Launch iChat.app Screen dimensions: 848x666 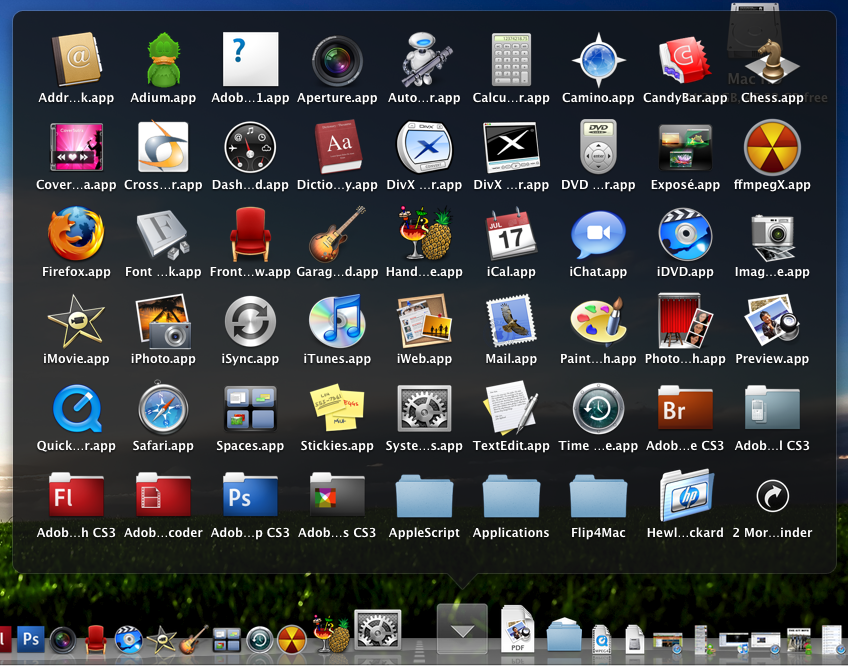(x=598, y=235)
